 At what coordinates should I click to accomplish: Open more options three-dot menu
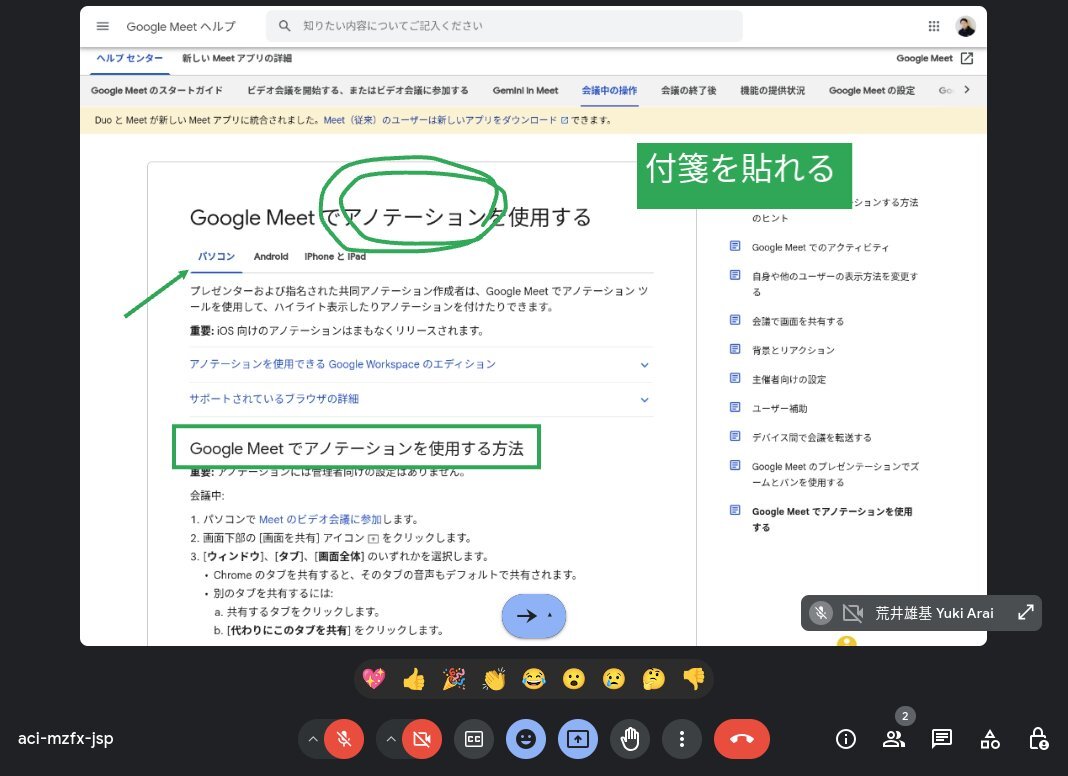tap(682, 739)
